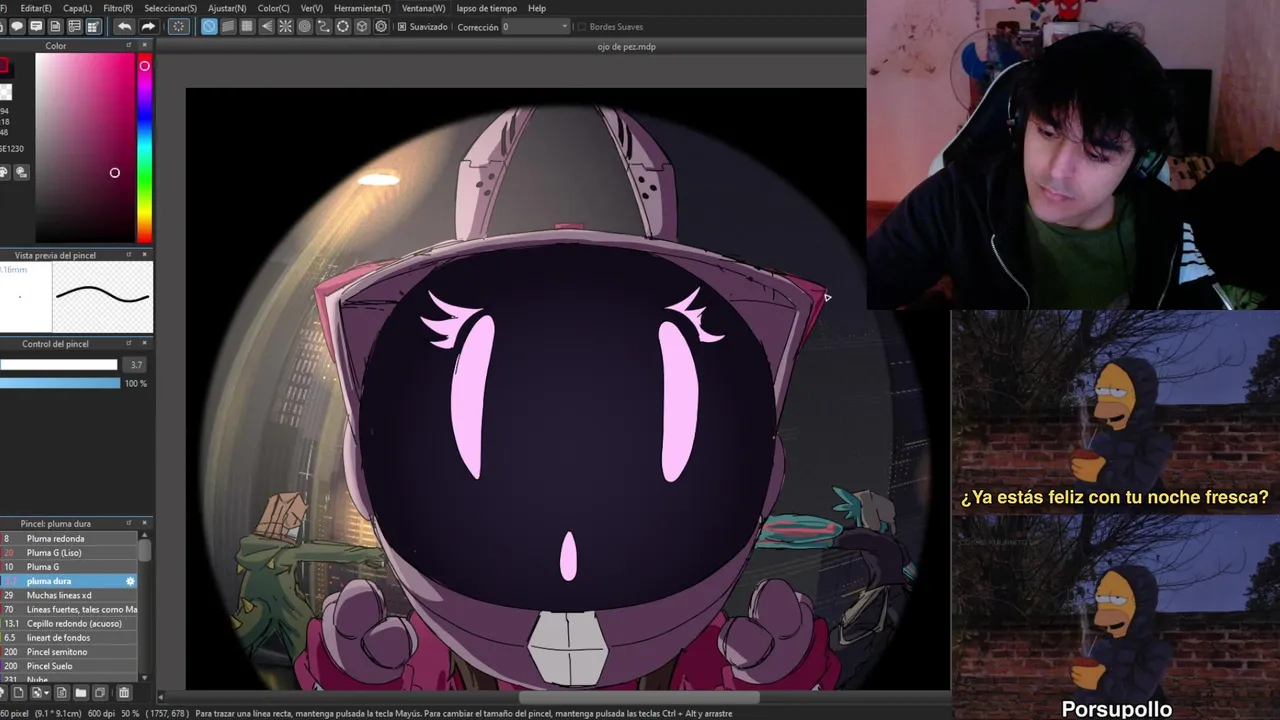Viewport: 1280px width, 720px height.
Task: Select the Muchas lineas xd brush
Action: (69, 595)
